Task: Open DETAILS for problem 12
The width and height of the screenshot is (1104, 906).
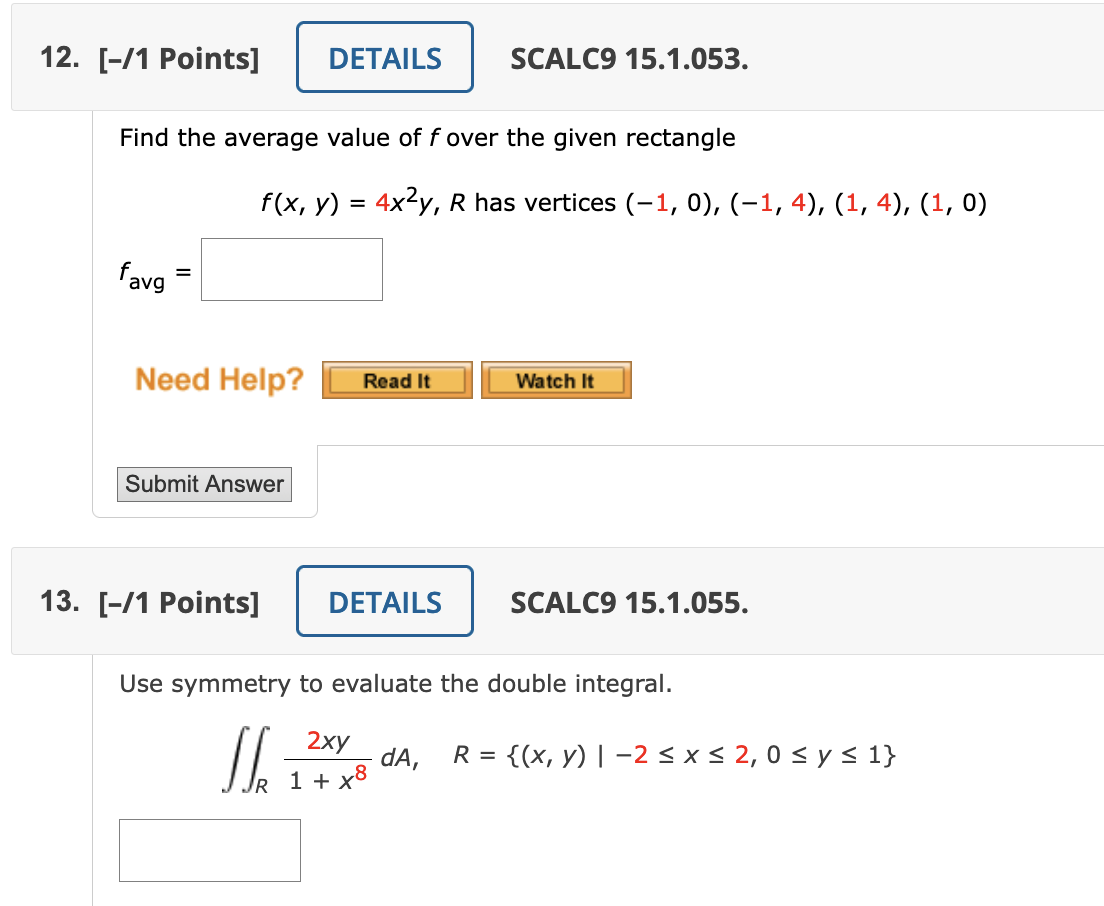Action: point(384,57)
